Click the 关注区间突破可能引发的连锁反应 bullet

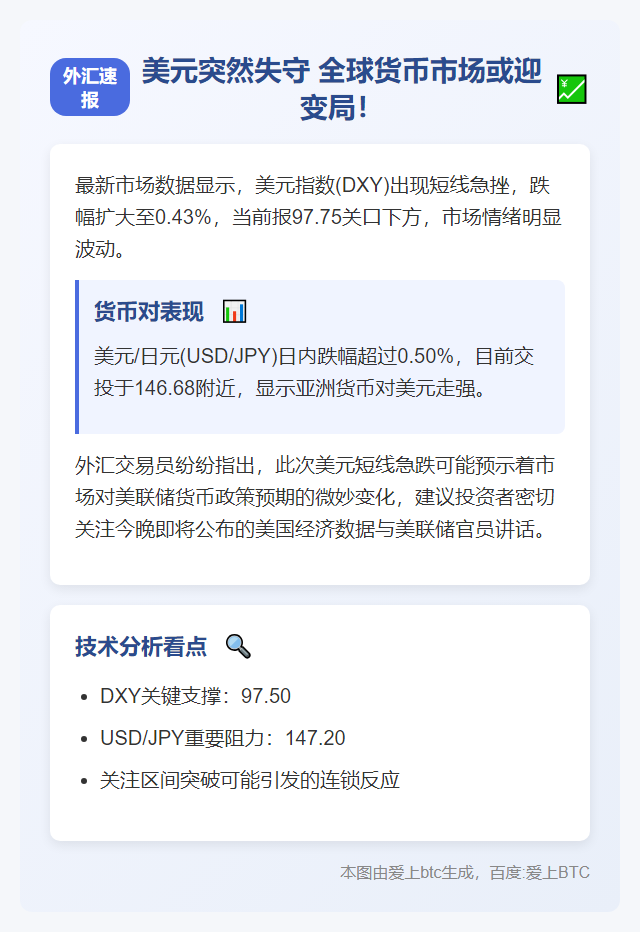tap(250, 780)
